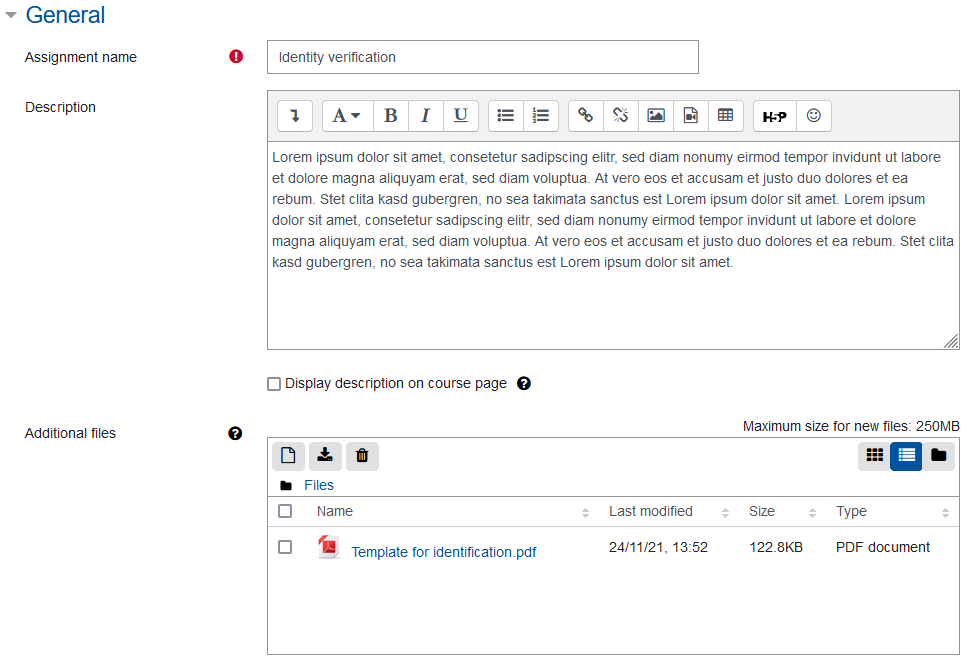The width and height of the screenshot is (969, 665).
Task: Remove a hyperlink with the unlink tool
Action: (x=620, y=115)
